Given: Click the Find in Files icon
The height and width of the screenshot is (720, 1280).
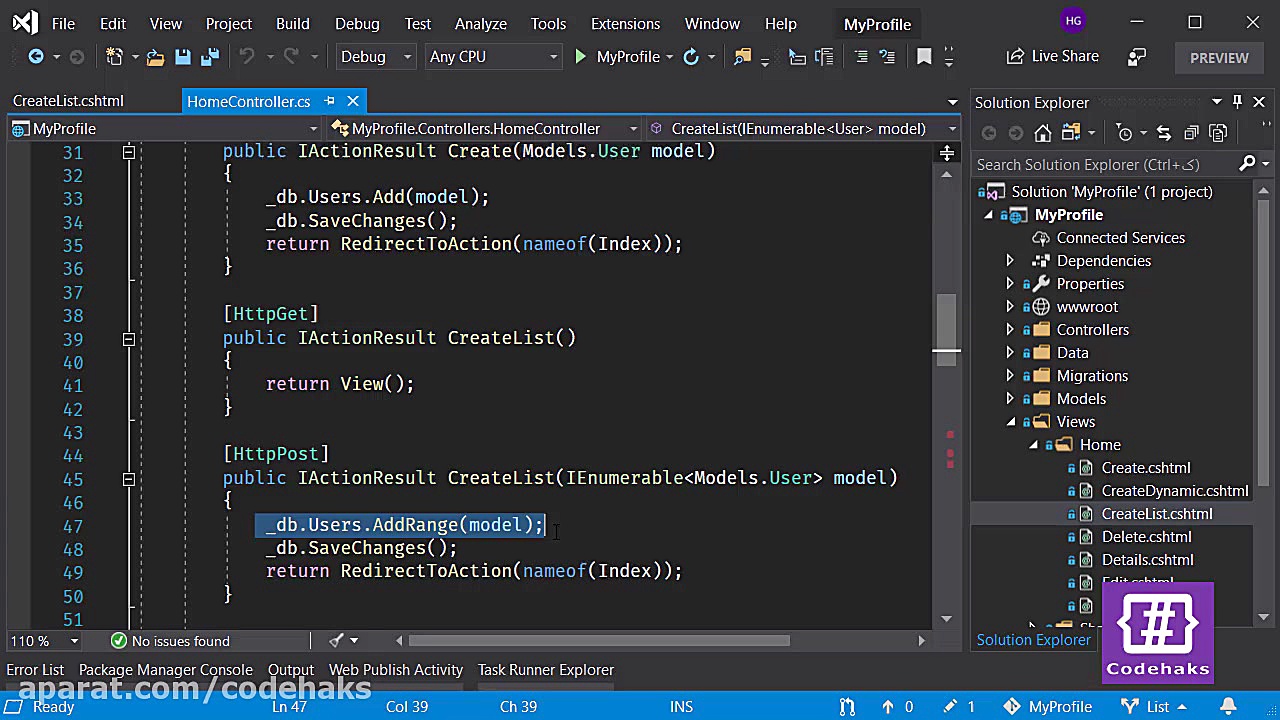Looking at the screenshot, I should [742, 57].
